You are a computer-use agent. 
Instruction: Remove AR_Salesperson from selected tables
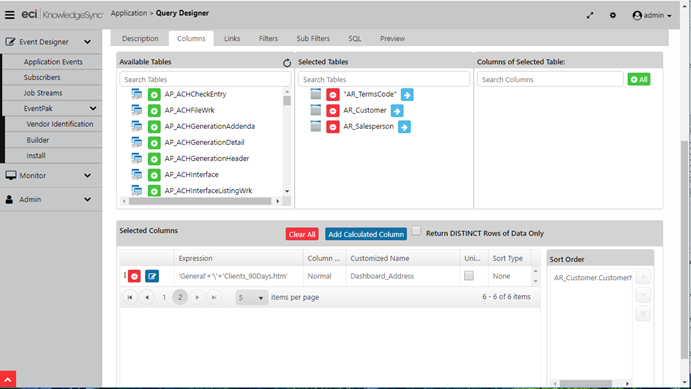333,127
